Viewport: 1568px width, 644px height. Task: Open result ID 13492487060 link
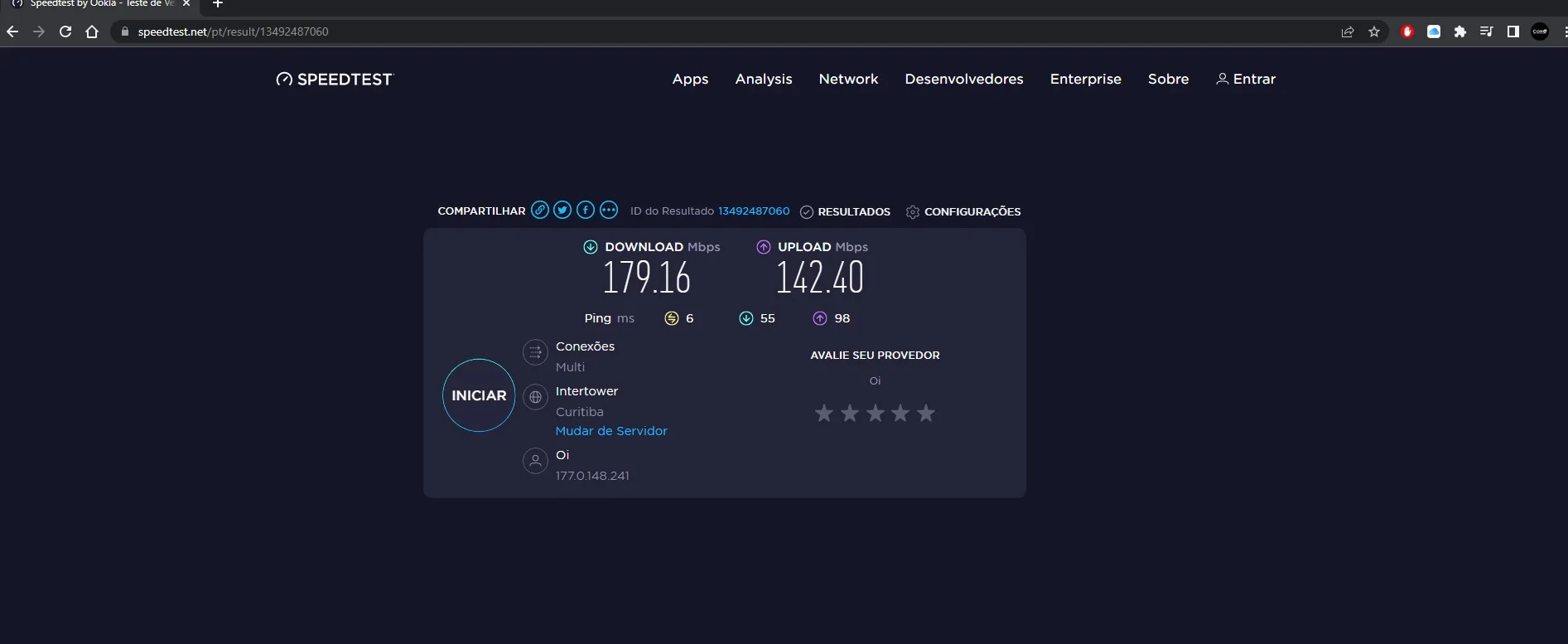pos(754,211)
